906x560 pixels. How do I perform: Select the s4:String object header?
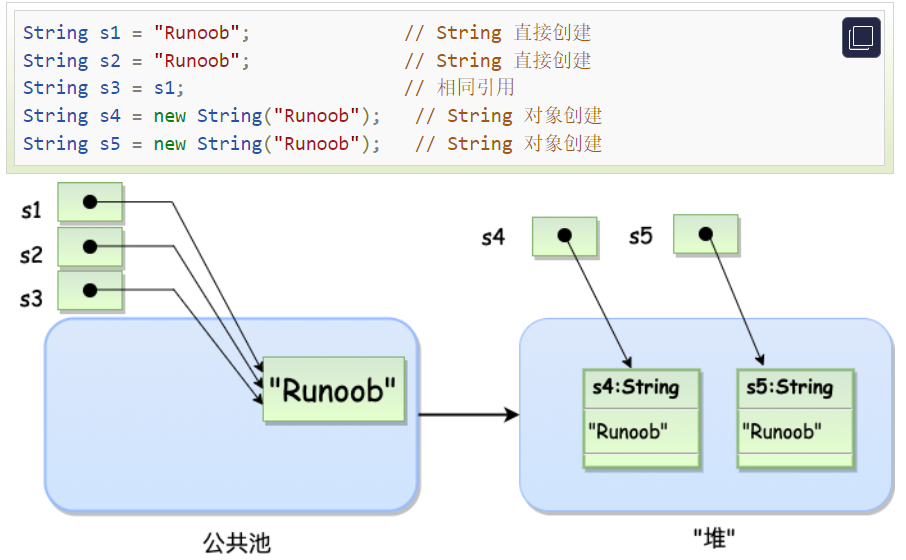pos(641,388)
